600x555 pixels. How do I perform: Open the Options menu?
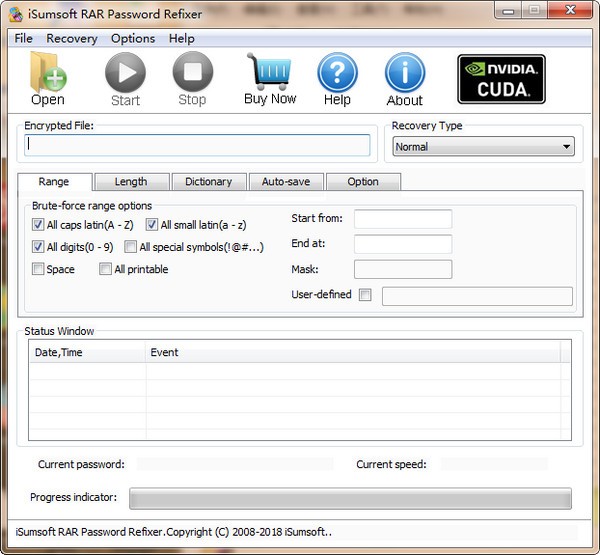[x=133, y=38]
